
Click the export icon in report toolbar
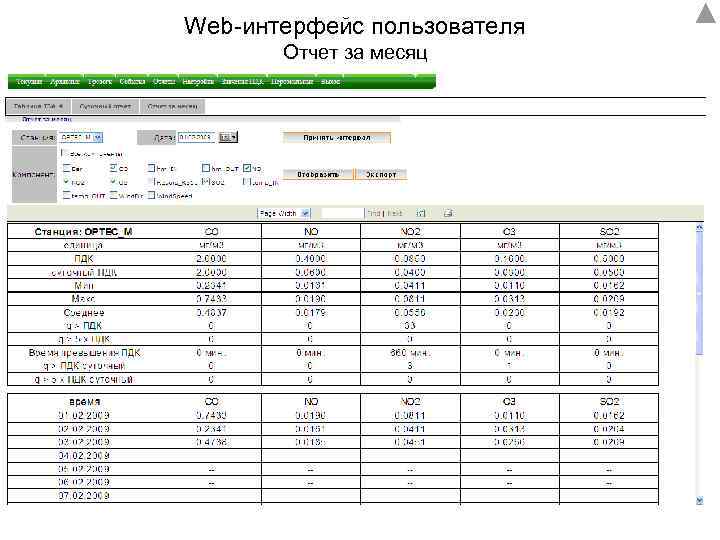(421, 213)
